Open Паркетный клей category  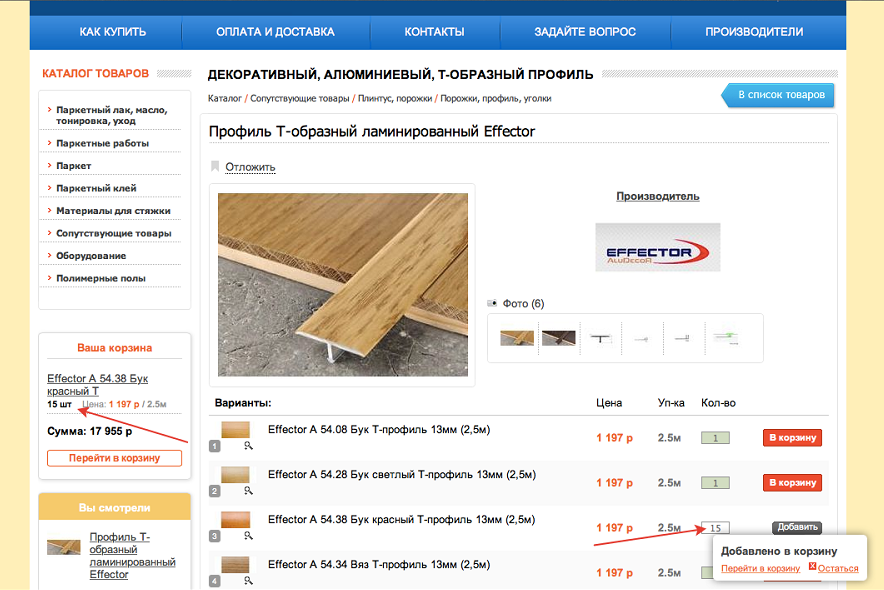(x=96, y=188)
